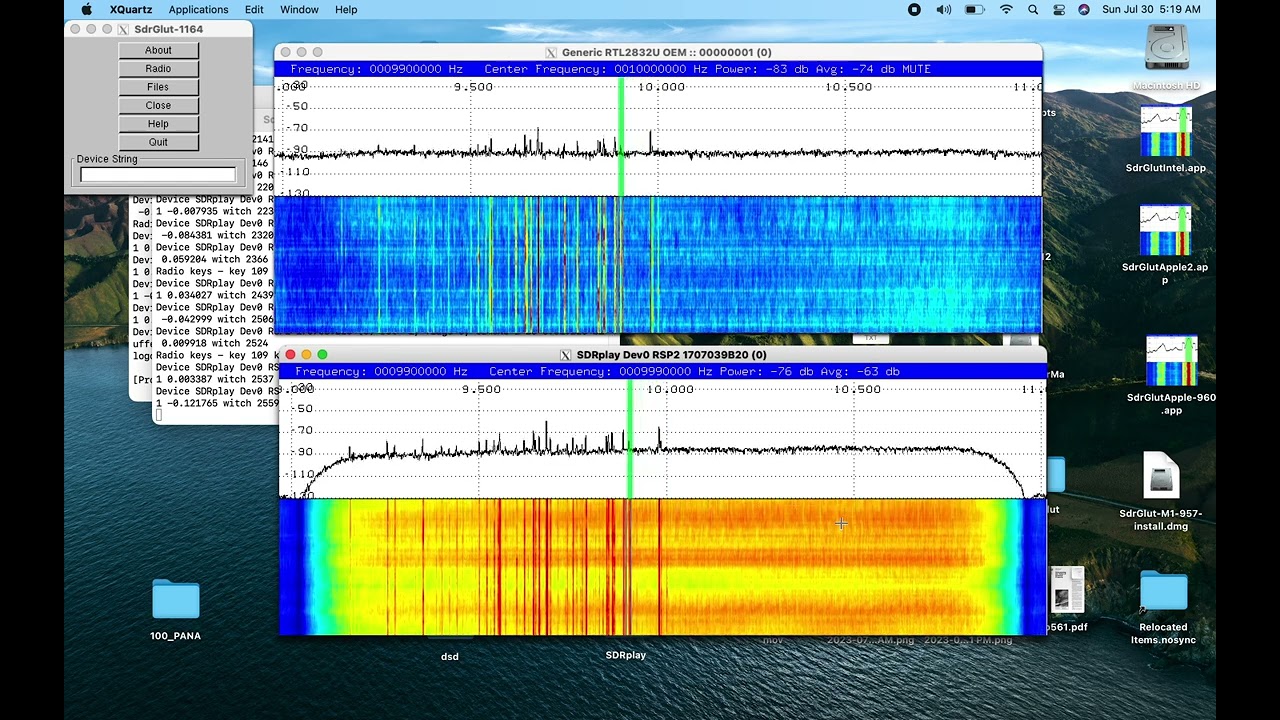Viewport: 1280px width, 720px height.
Task: Select the Relocated Items.nosync folder
Action: point(1163,593)
